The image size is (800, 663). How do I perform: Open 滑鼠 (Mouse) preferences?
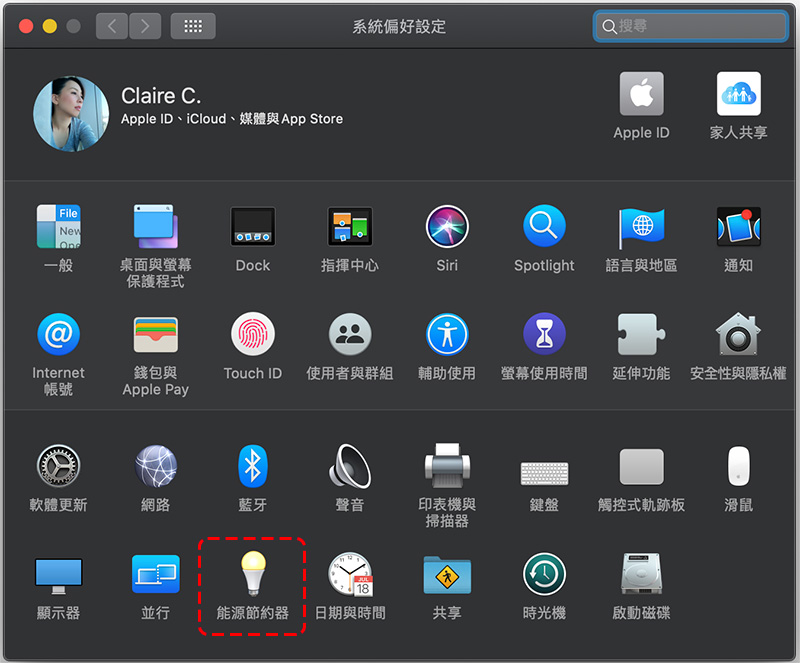(738, 466)
